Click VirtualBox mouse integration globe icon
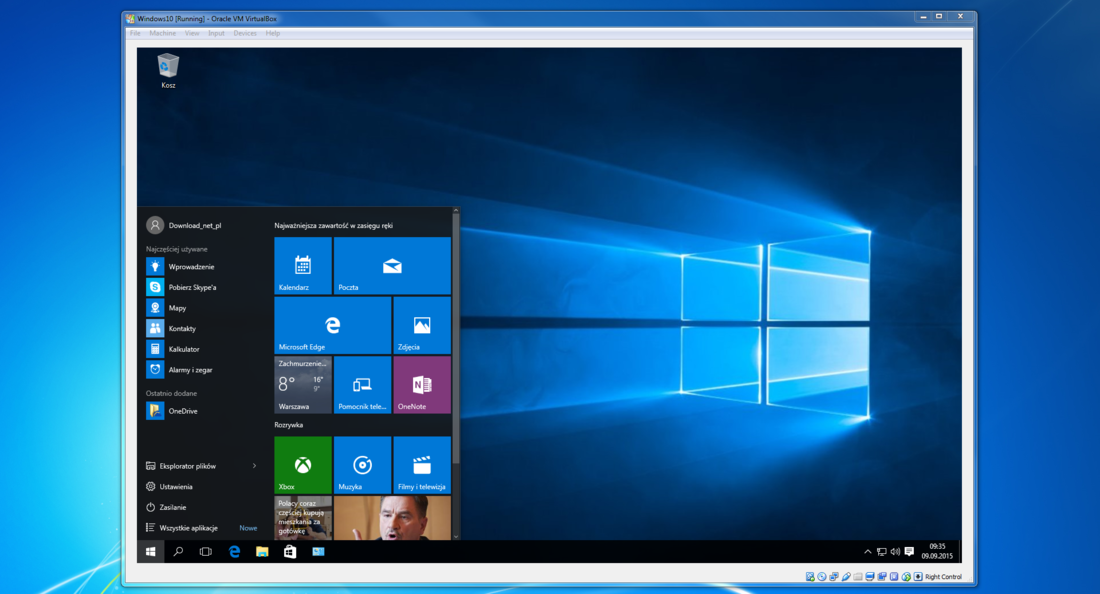Screen dimensions: 1100x594 [906, 576]
